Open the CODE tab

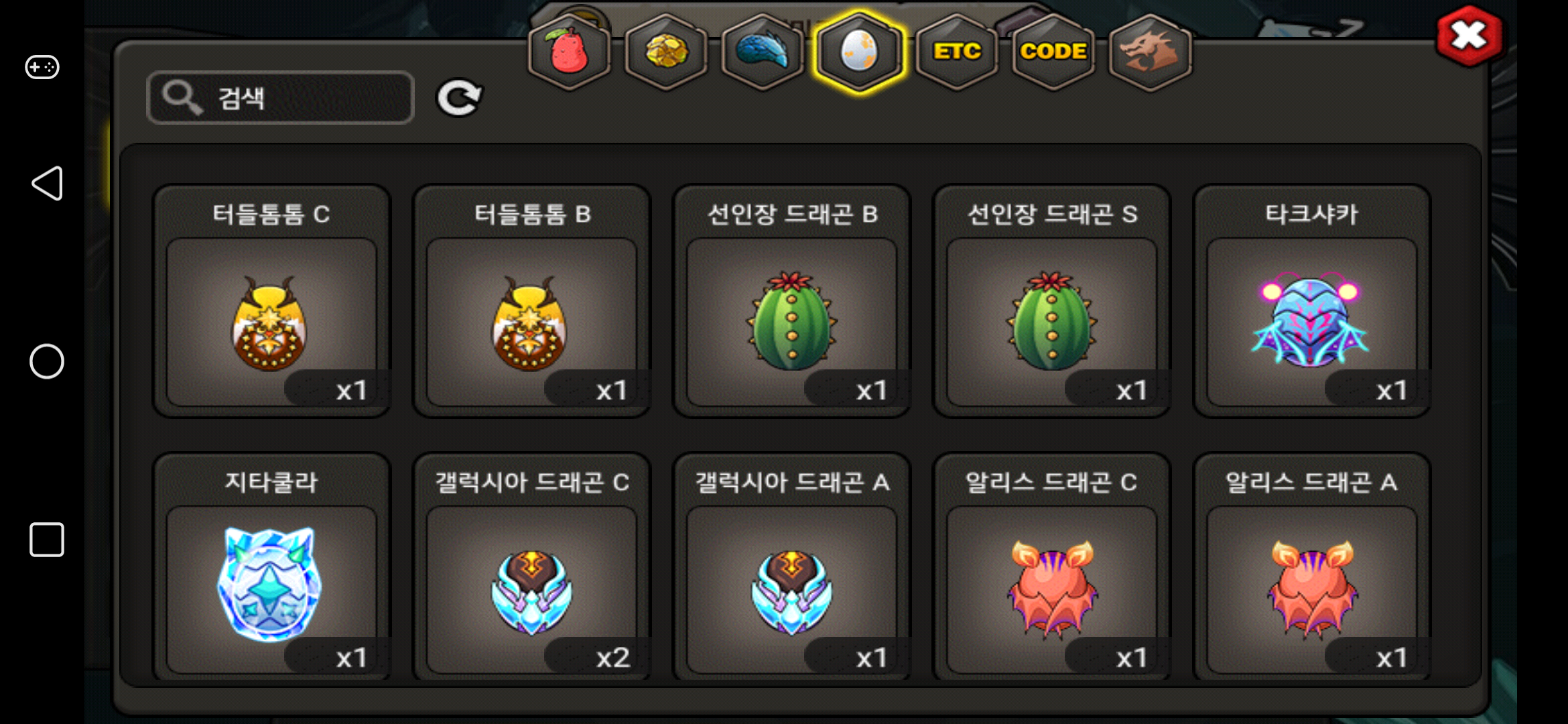1053,52
